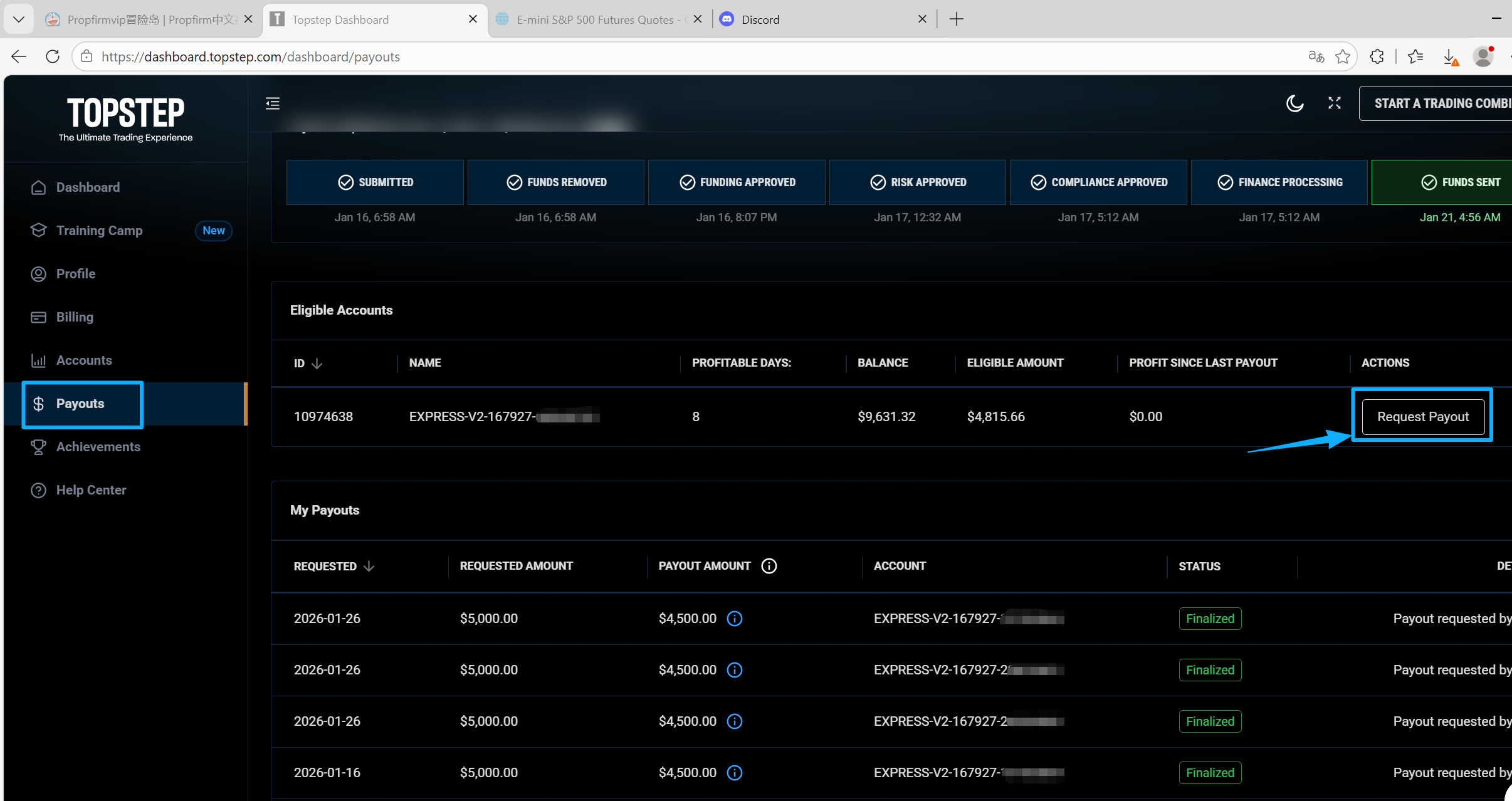This screenshot has height=801, width=1512.
Task: Open the favorites list icon
Action: point(1415,56)
